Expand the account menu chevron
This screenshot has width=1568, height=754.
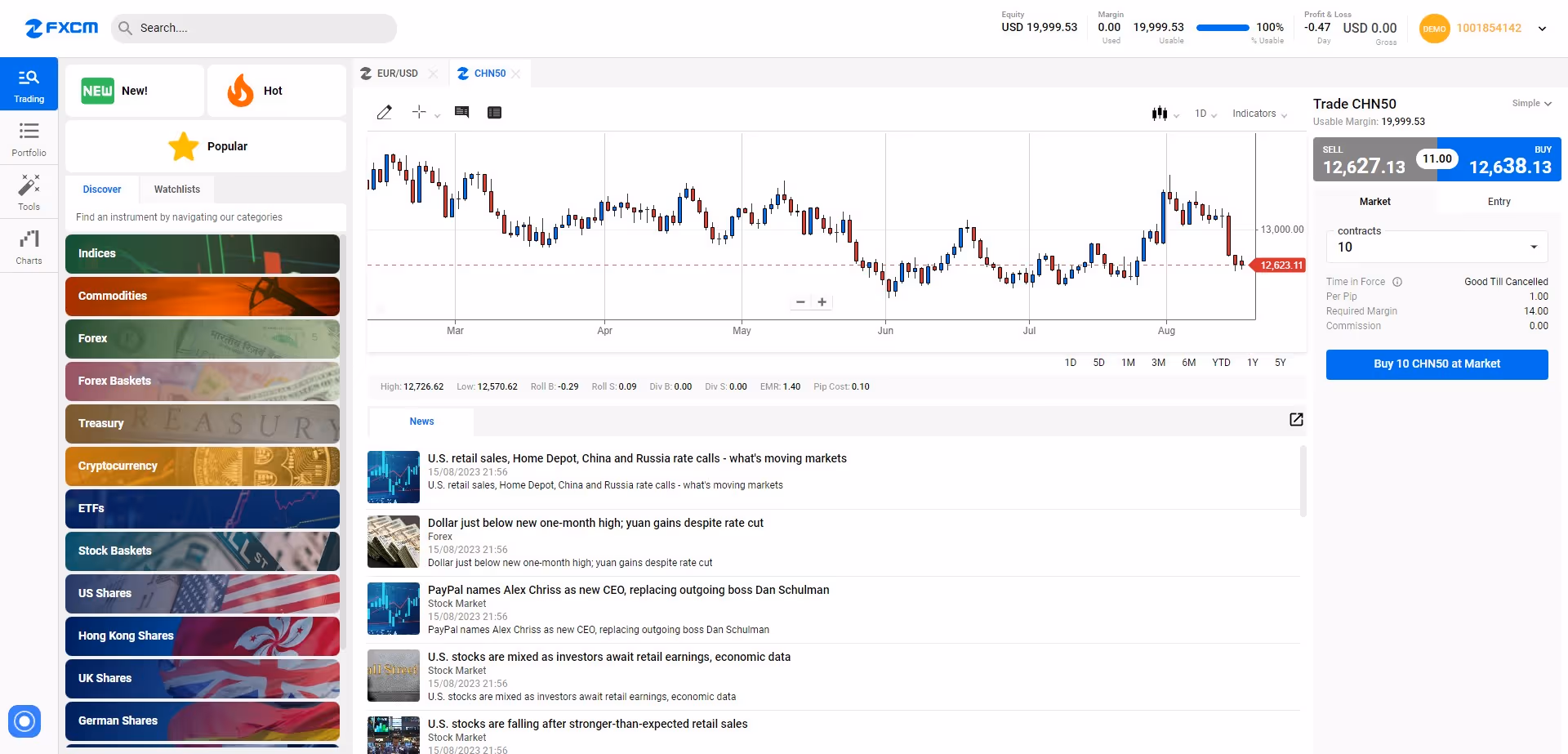1542,29
